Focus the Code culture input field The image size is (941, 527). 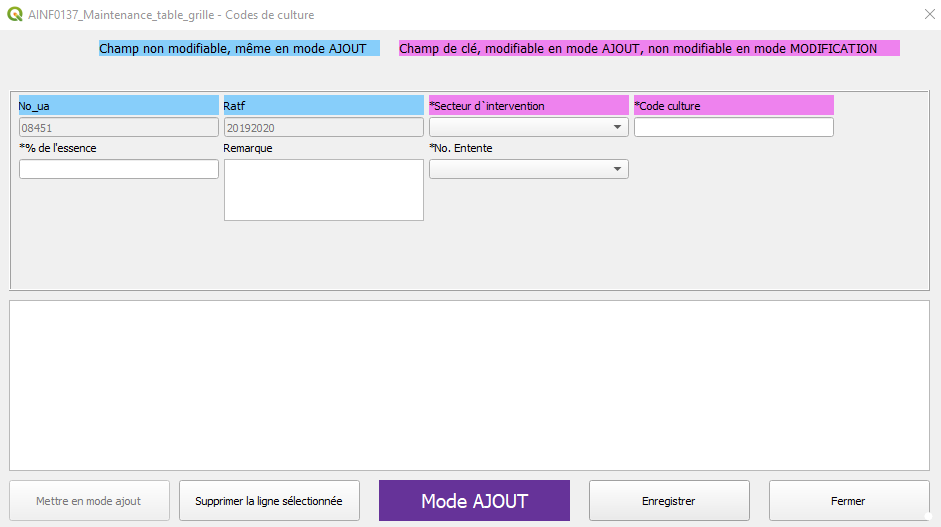733,127
